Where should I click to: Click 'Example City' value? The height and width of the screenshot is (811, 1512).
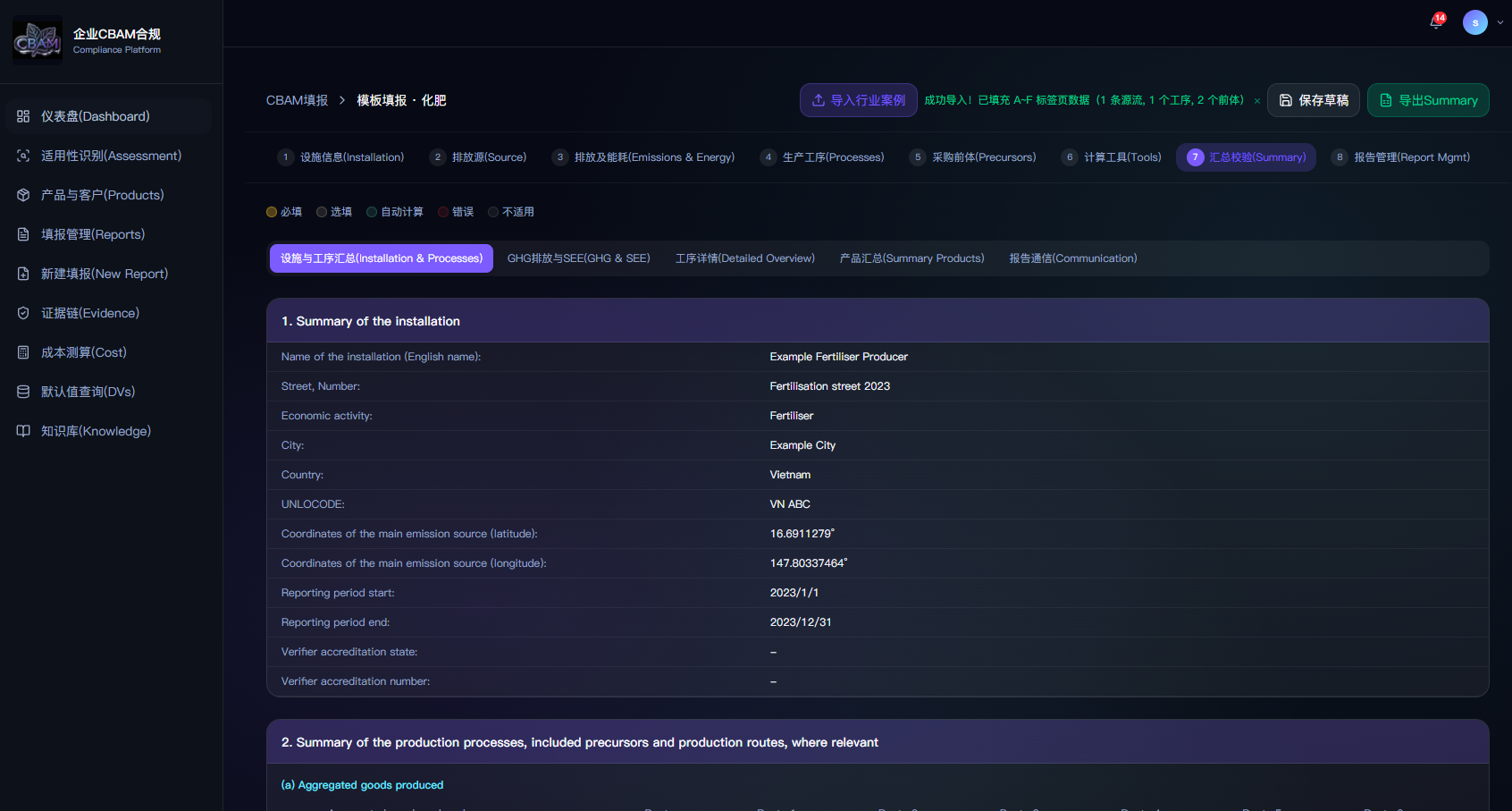pos(802,445)
